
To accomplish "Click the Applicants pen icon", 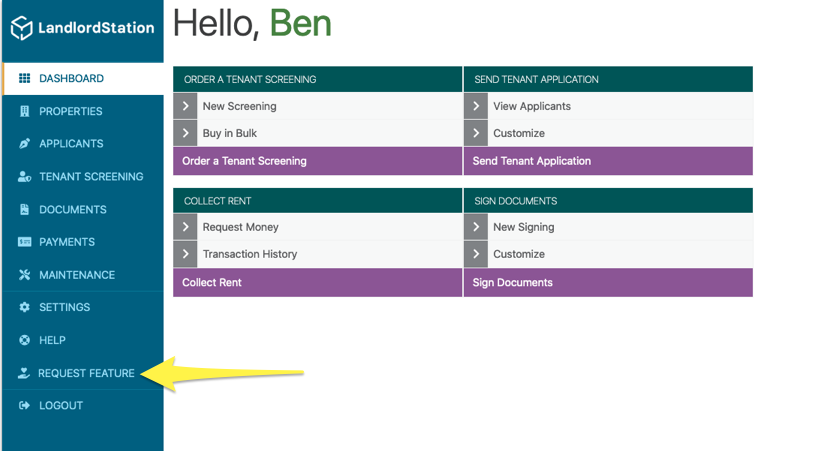I will [24, 143].
